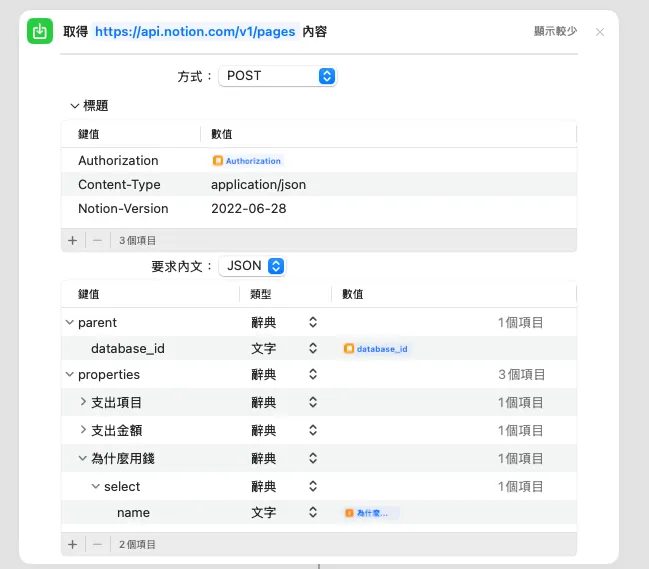Collapse the select dictionary row
The height and width of the screenshot is (569, 649).
coord(96,486)
